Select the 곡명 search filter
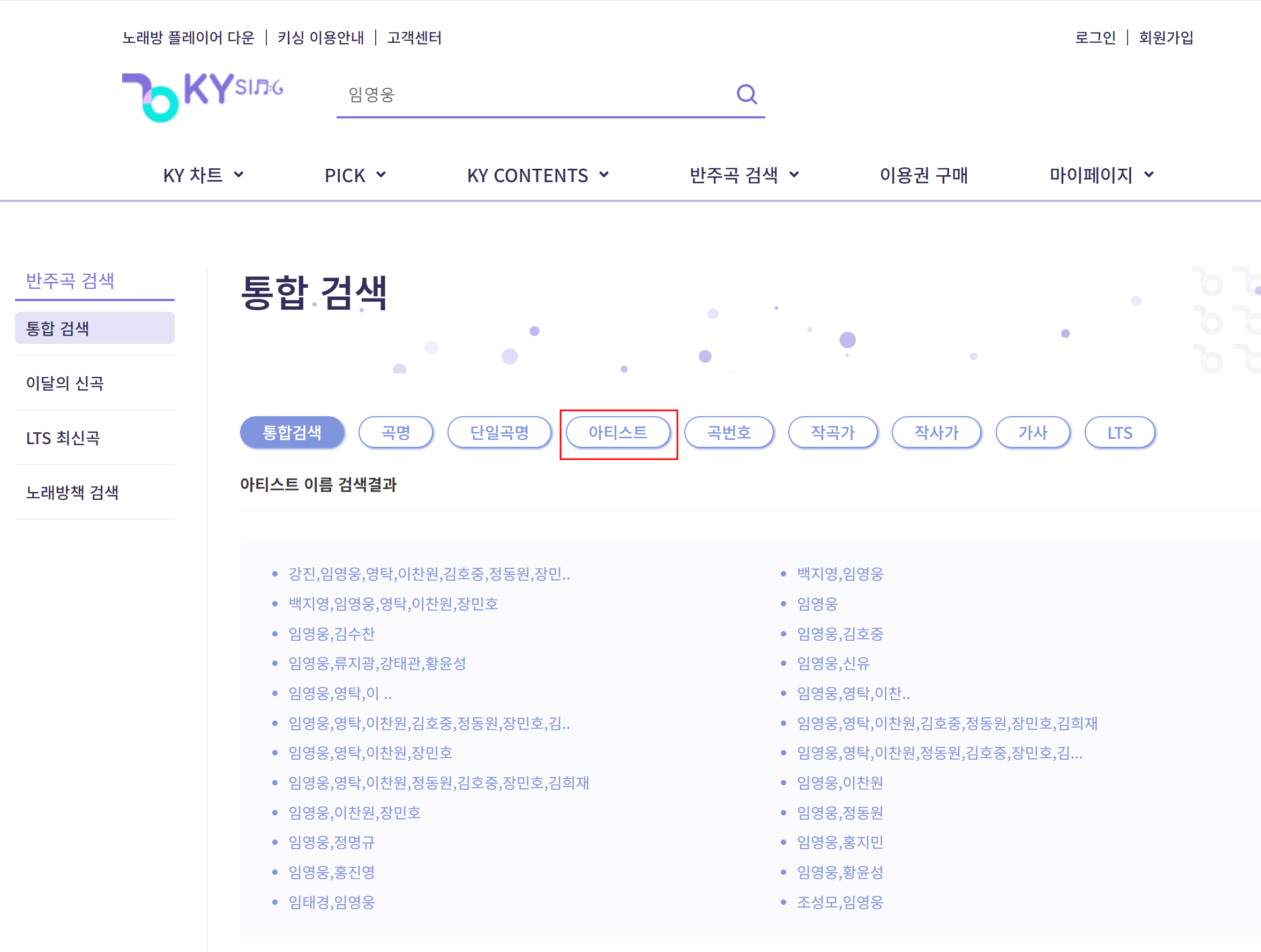Viewport: 1261px width, 952px height. coord(396,432)
